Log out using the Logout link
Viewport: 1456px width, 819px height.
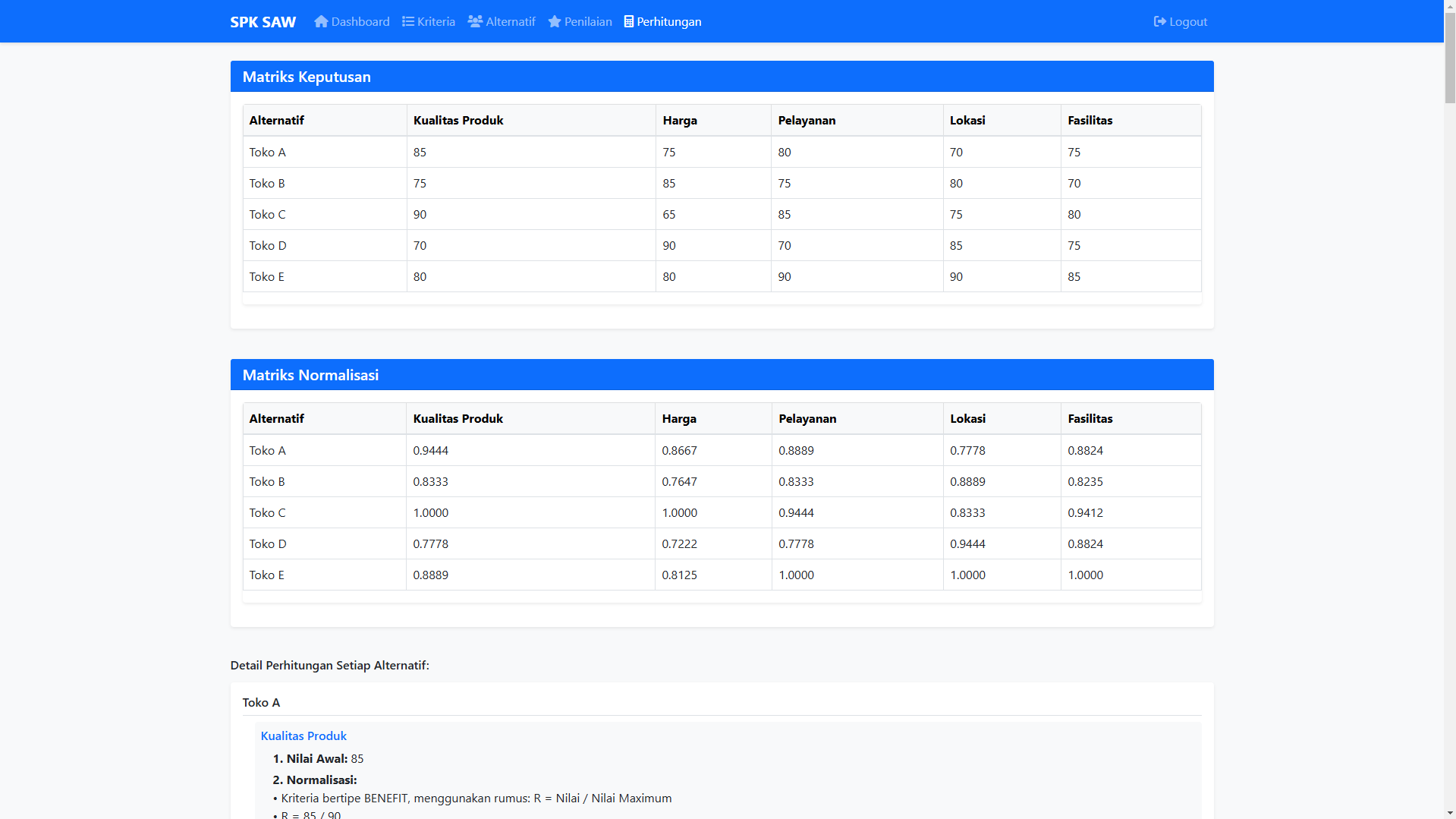(x=1181, y=21)
